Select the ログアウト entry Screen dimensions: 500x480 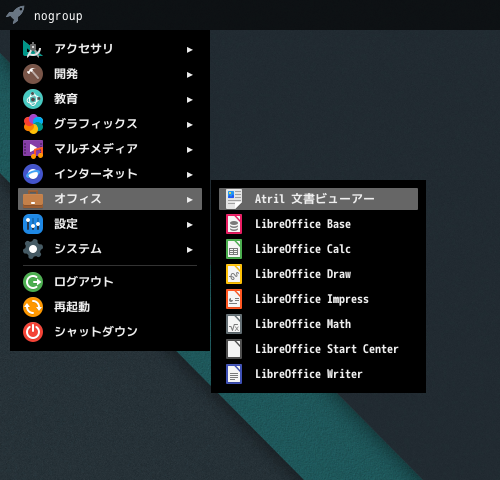coord(110,282)
